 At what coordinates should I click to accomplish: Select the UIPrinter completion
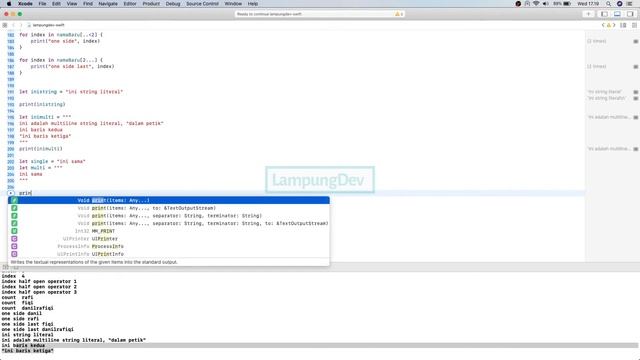click(169, 238)
